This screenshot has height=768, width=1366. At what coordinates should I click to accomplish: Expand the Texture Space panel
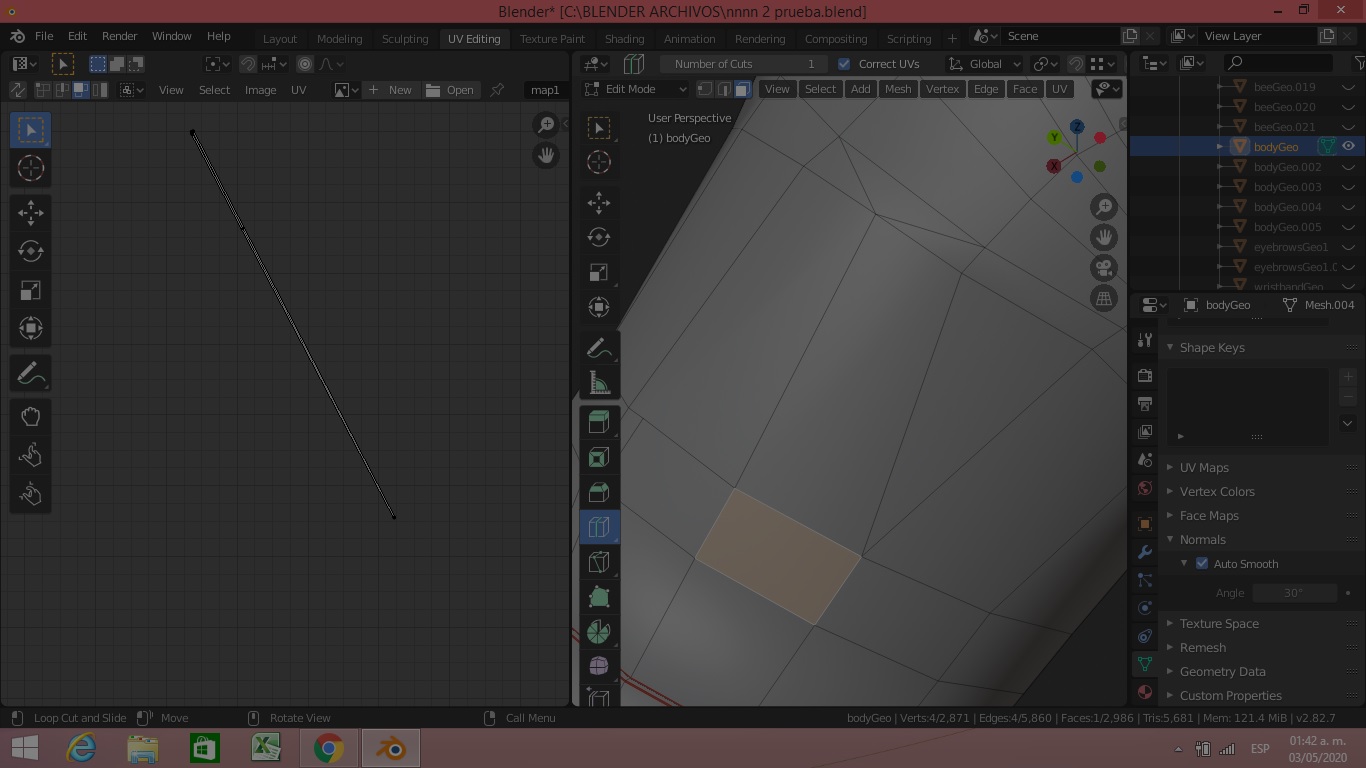click(x=1260, y=624)
